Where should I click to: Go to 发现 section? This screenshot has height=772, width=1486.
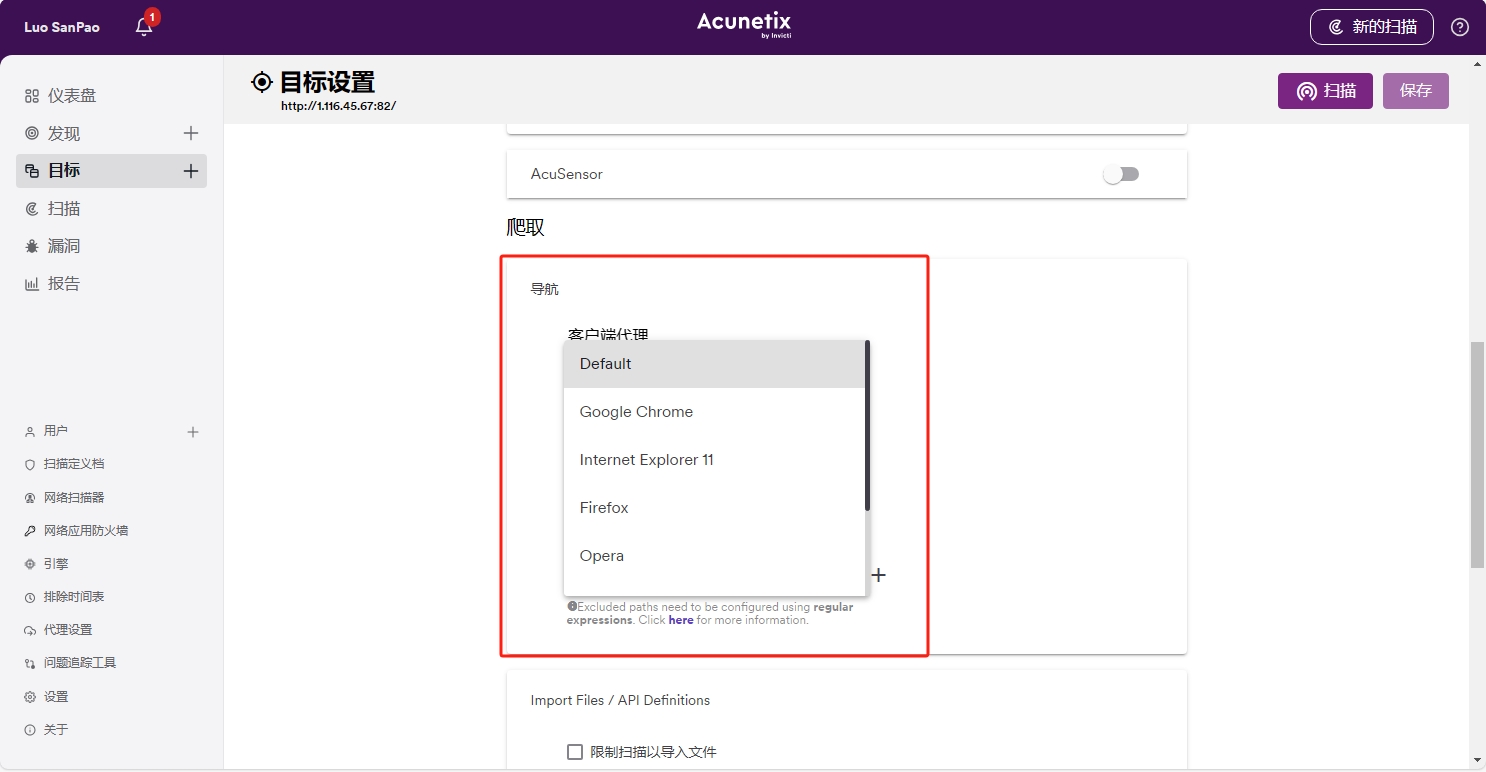coord(64,133)
